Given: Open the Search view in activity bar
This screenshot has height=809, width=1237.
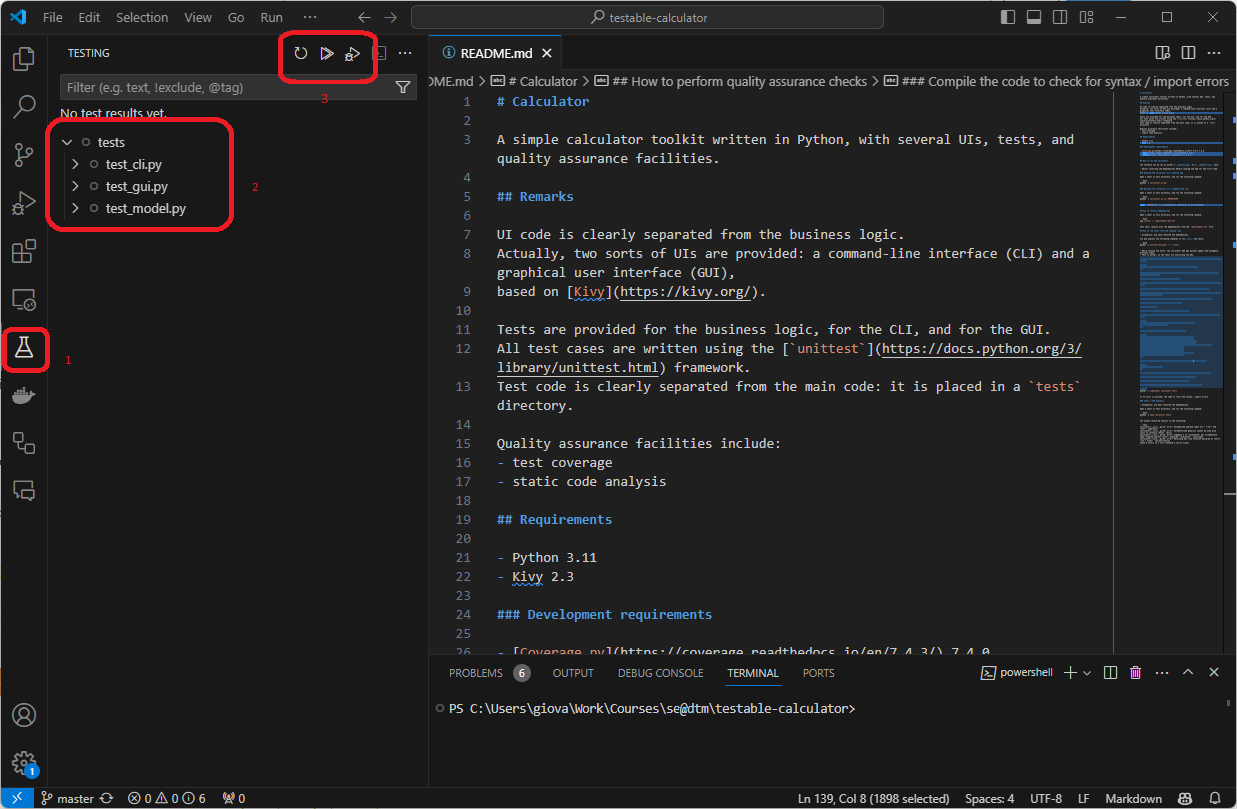Looking at the screenshot, I should [24, 107].
